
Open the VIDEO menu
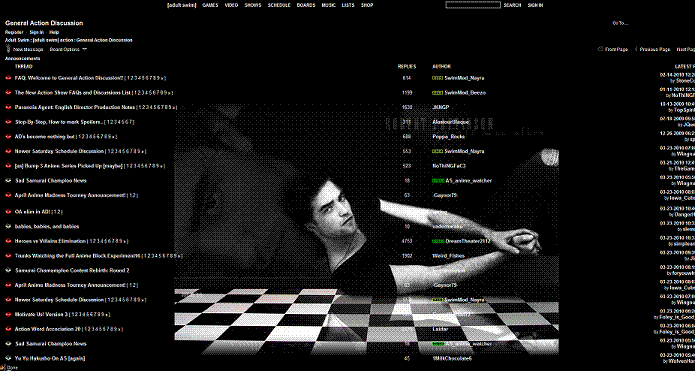[x=231, y=5]
